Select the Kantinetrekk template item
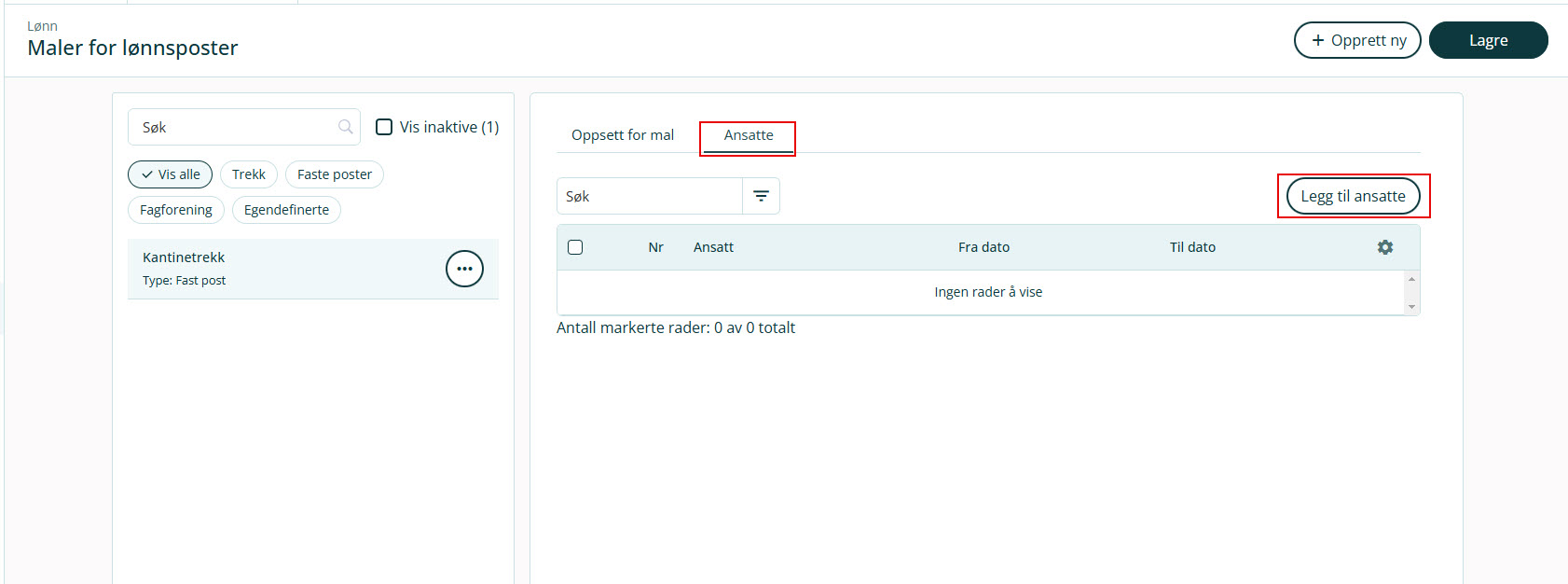1568x584 pixels. (x=280, y=269)
